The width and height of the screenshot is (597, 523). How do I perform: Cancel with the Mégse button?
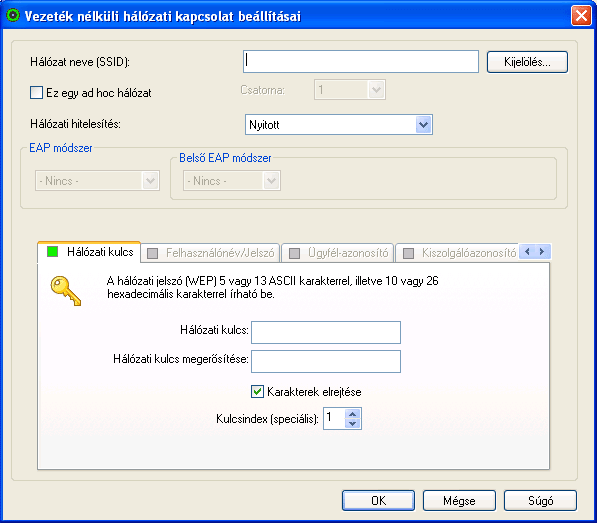[x=459, y=501]
